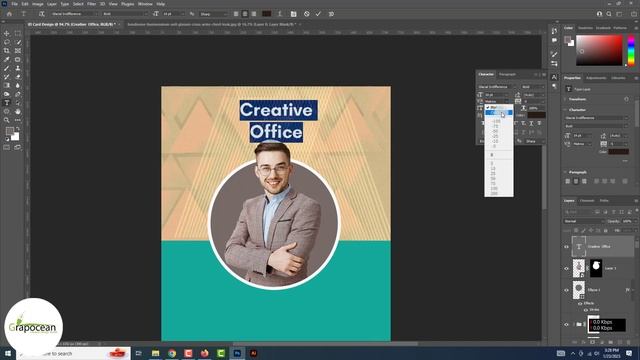640x360 pixels.
Task: Toggle Stroke effect visibility
Action: [586, 310]
